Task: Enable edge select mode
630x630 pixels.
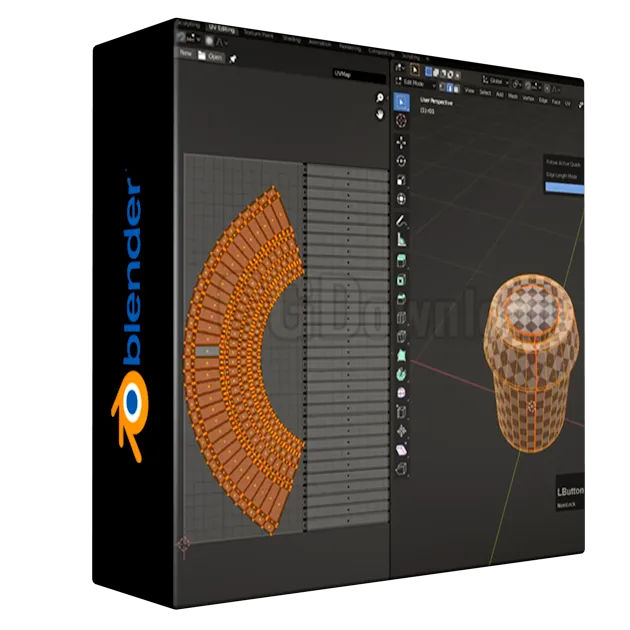Action: [x=450, y=88]
